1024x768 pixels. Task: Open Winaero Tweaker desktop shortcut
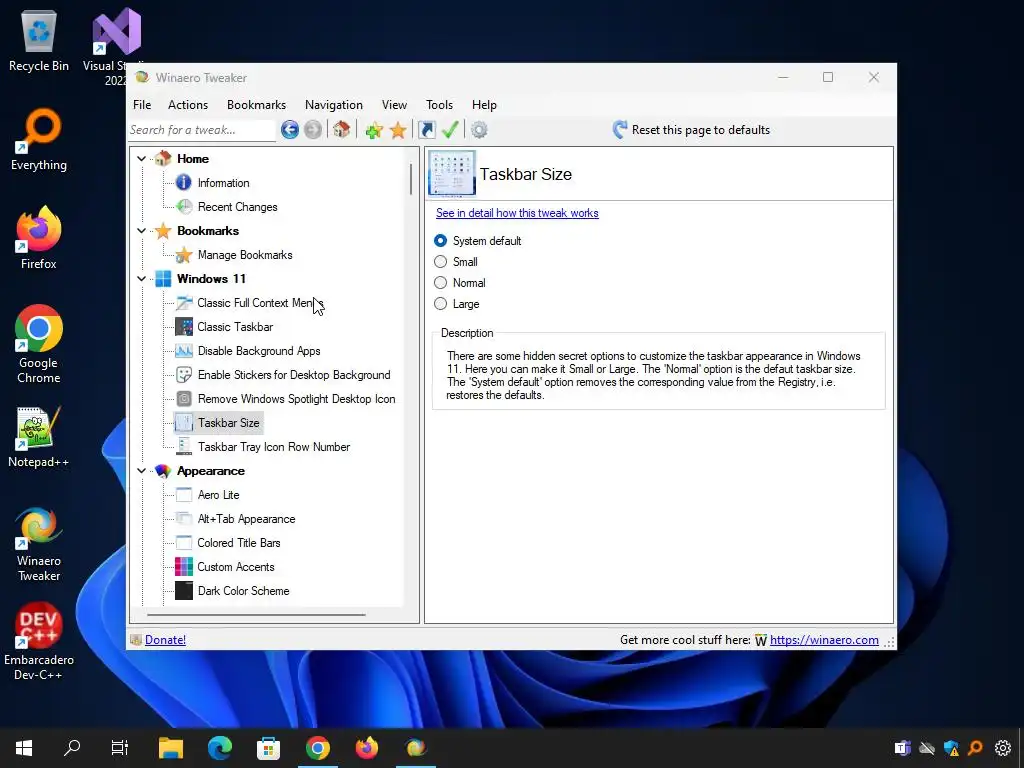click(39, 544)
